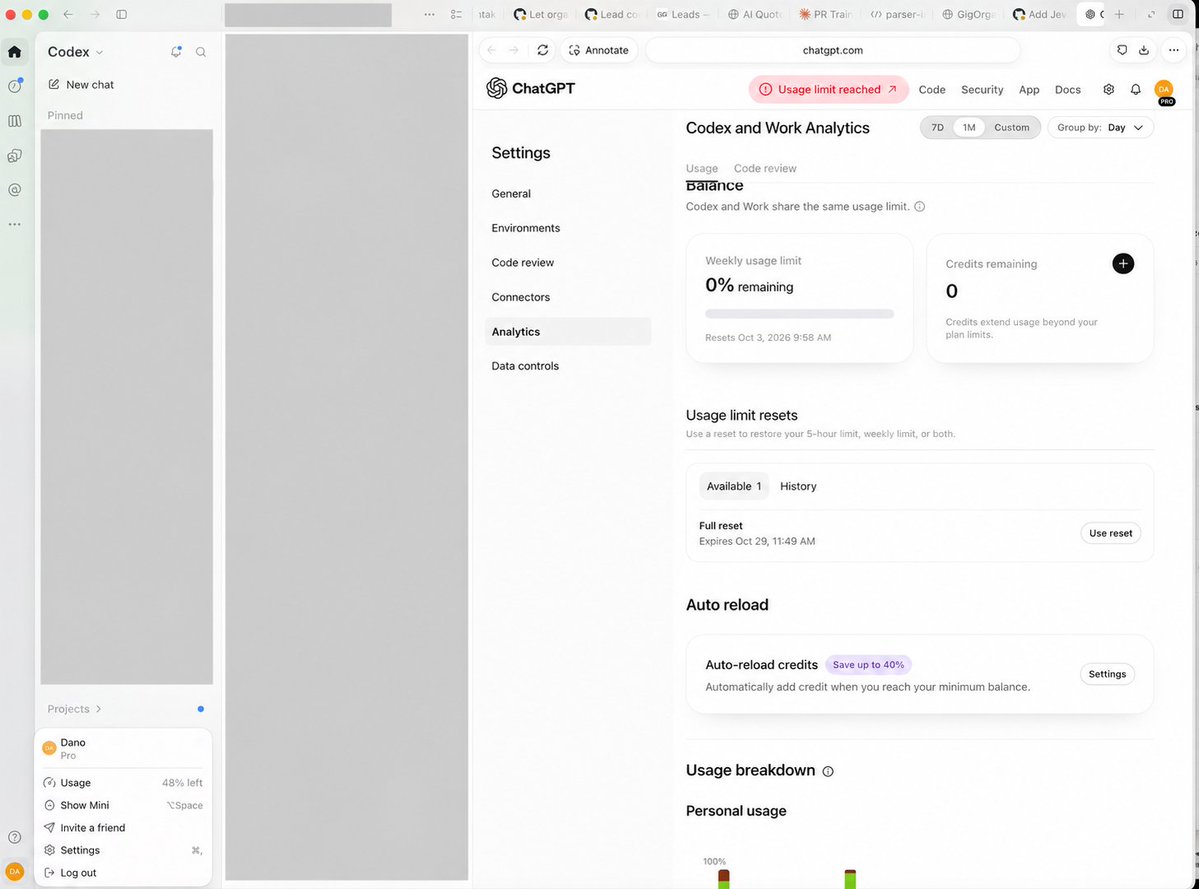Viewport: 1199px width, 889px height.
Task: Open Data controls settings section
Action: tap(568, 365)
